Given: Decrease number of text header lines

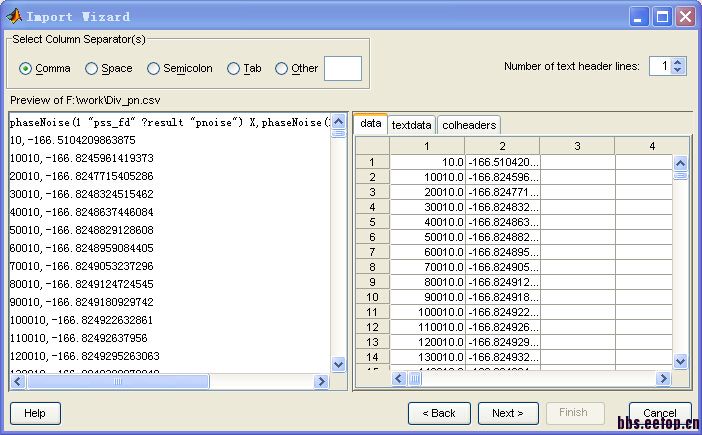Looking at the screenshot, I should point(679,71).
